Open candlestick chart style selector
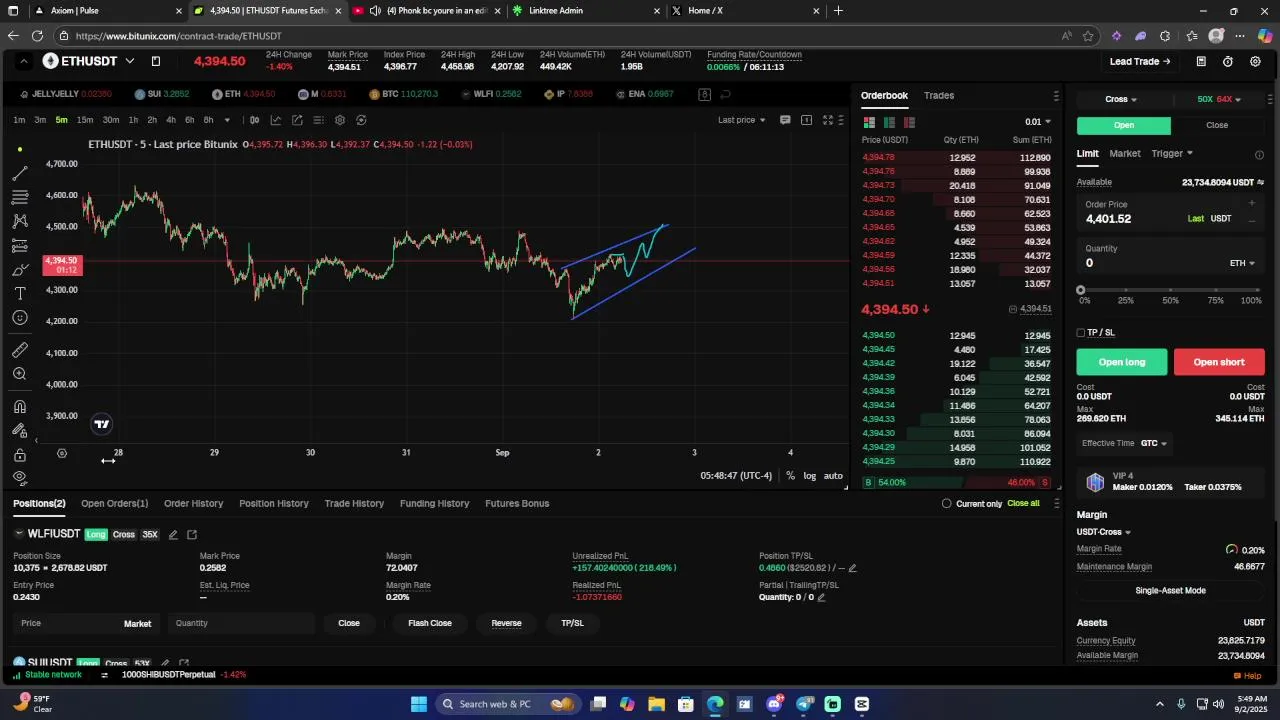Image resolution: width=1280 pixels, height=720 pixels. pos(255,120)
